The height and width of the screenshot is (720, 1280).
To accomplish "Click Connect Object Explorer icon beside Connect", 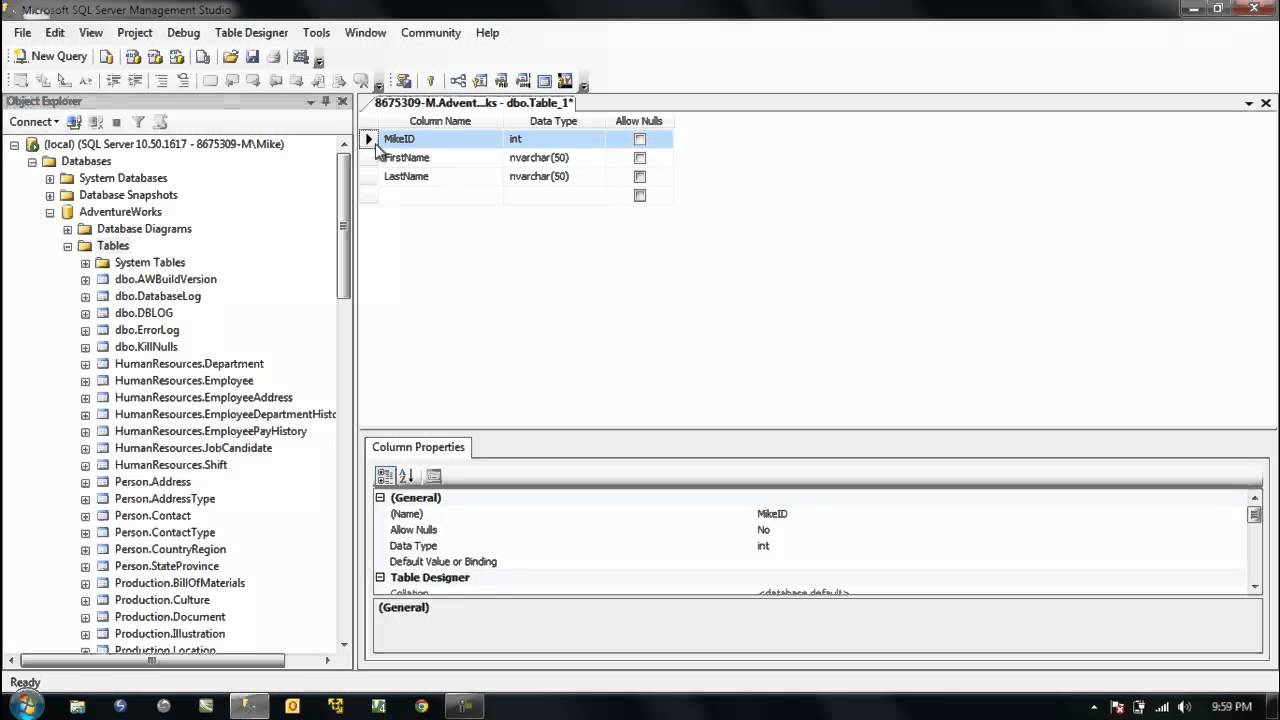I will click(x=74, y=122).
